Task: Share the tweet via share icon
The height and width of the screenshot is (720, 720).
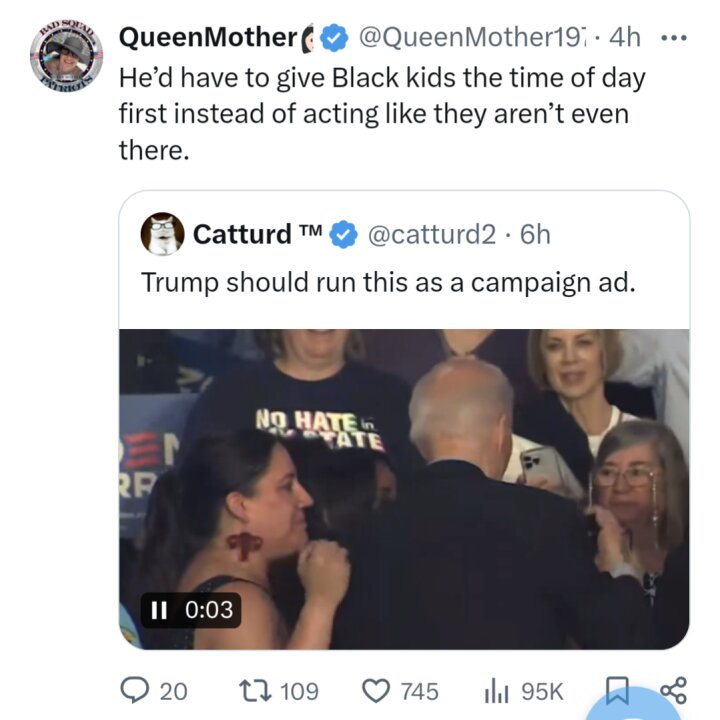Action: [x=674, y=691]
